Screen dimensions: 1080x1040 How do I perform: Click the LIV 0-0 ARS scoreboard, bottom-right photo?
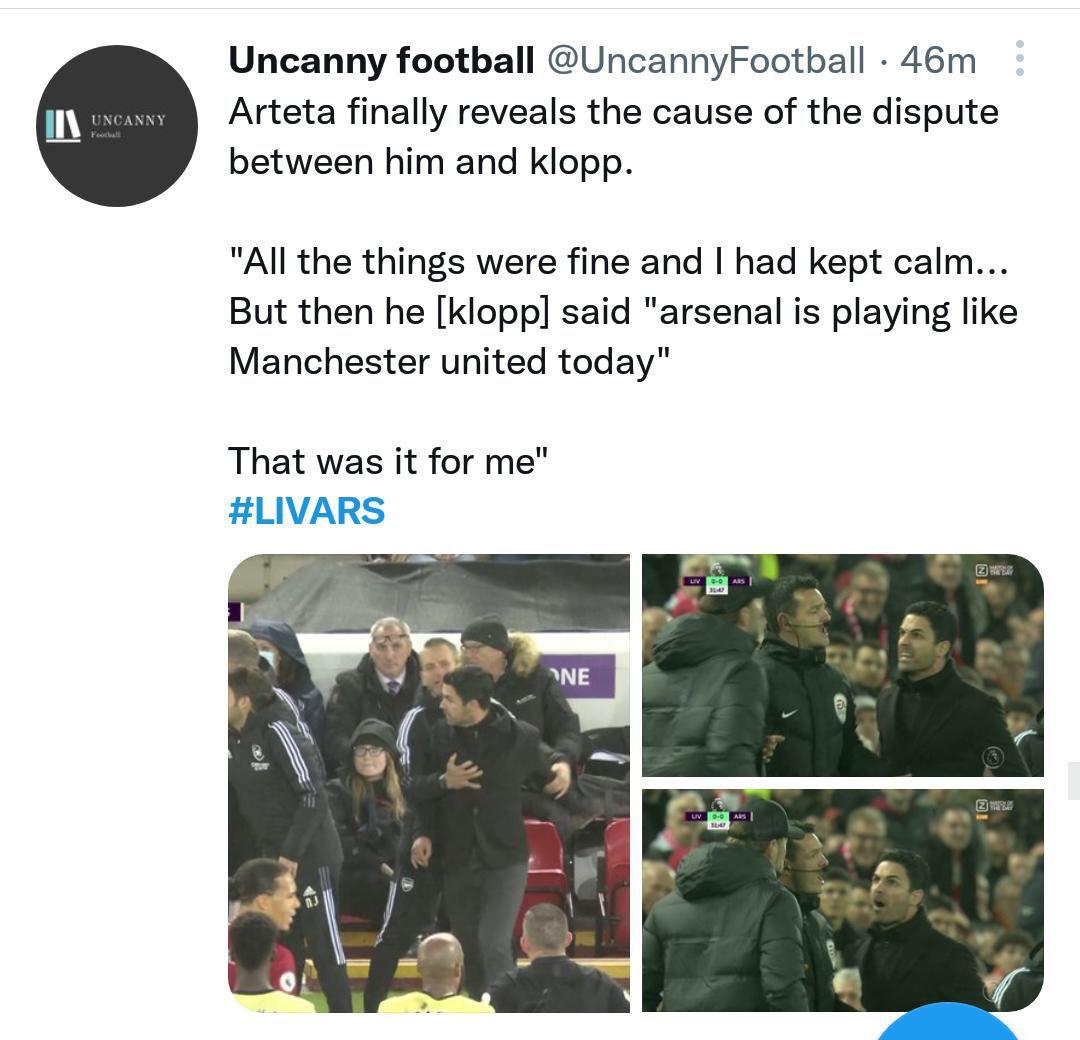716,818
